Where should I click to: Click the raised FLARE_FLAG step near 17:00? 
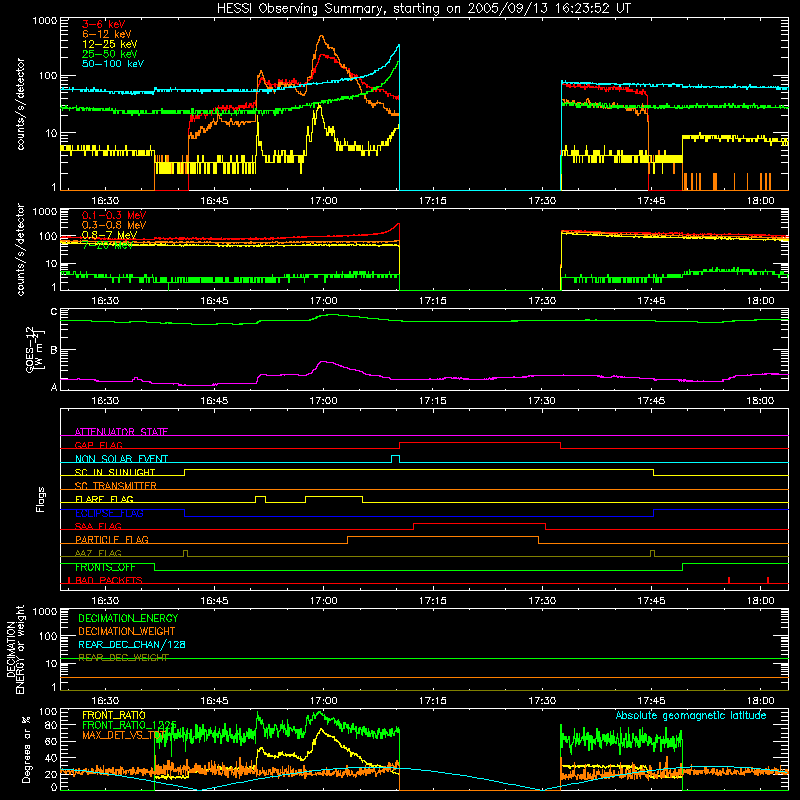click(x=334, y=496)
